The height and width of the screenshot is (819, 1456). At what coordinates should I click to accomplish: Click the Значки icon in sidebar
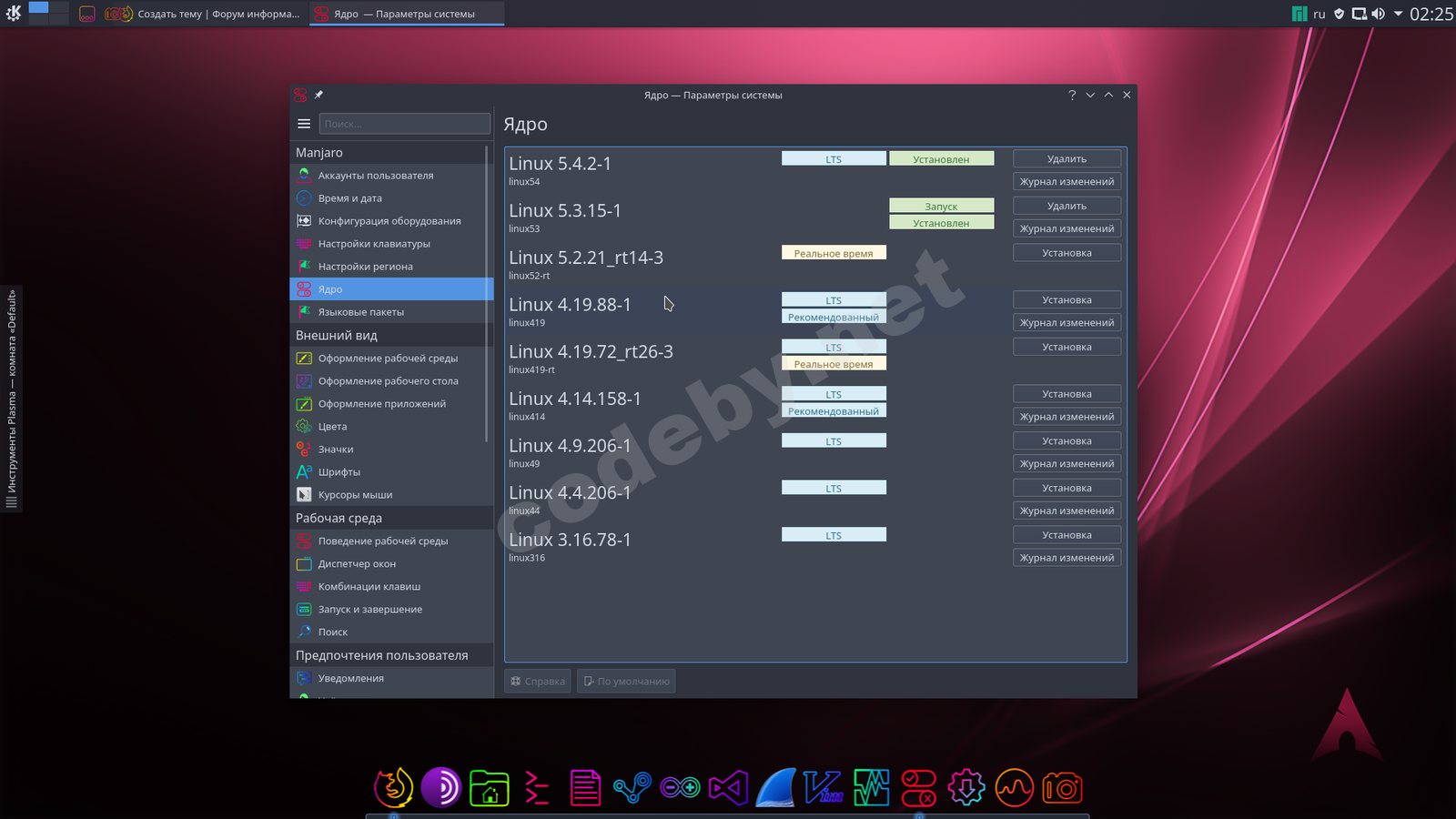304,449
